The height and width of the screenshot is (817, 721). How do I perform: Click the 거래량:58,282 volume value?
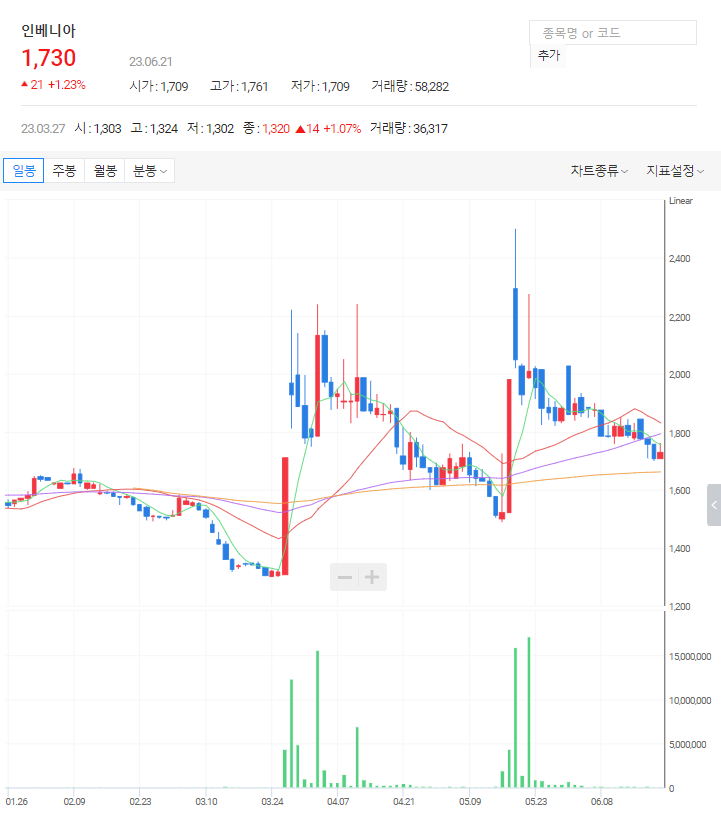(410, 86)
